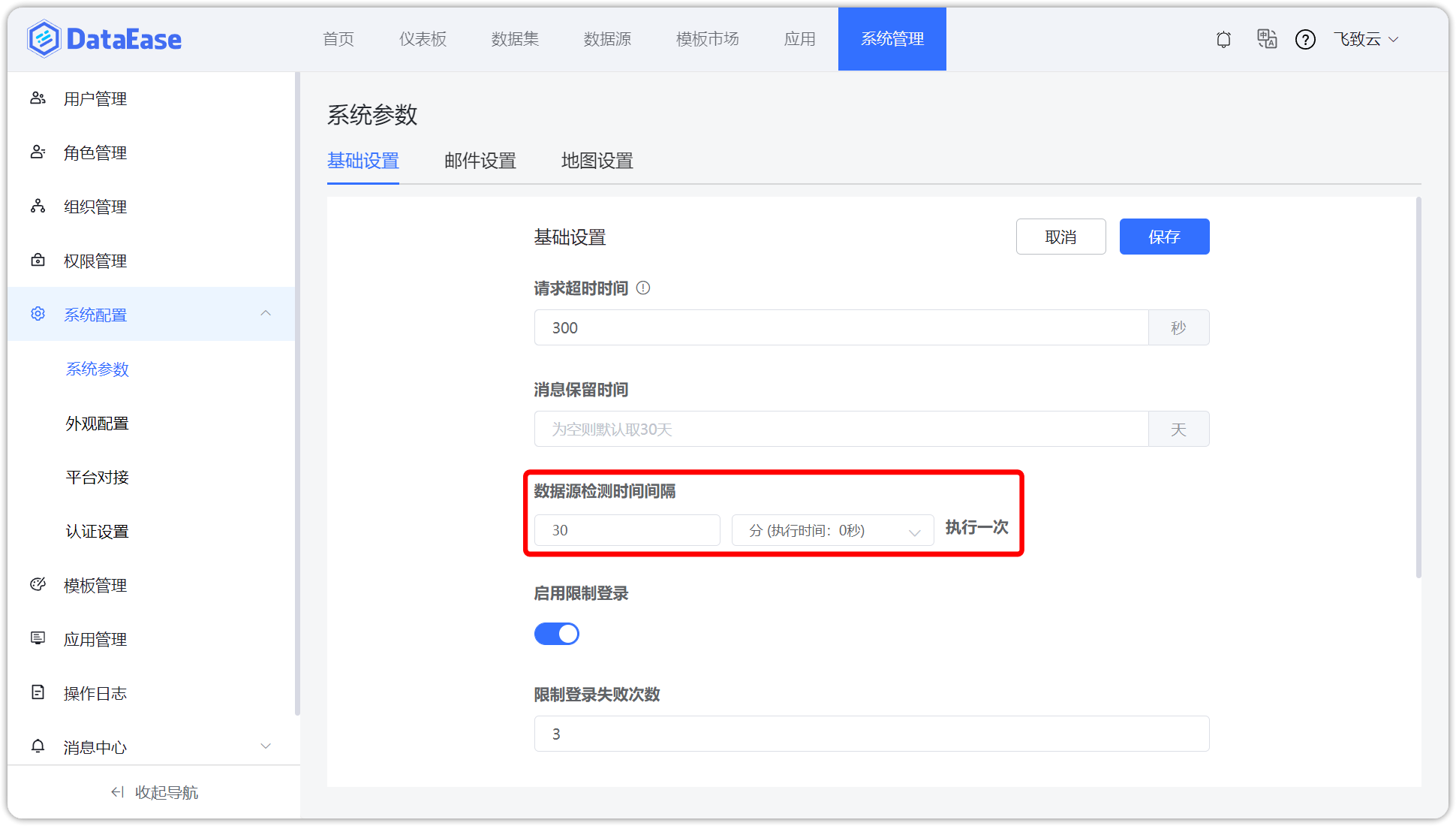The height and width of the screenshot is (826, 1456).
Task: Open 权限管理 in the sidebar
Action: [95, 261]
